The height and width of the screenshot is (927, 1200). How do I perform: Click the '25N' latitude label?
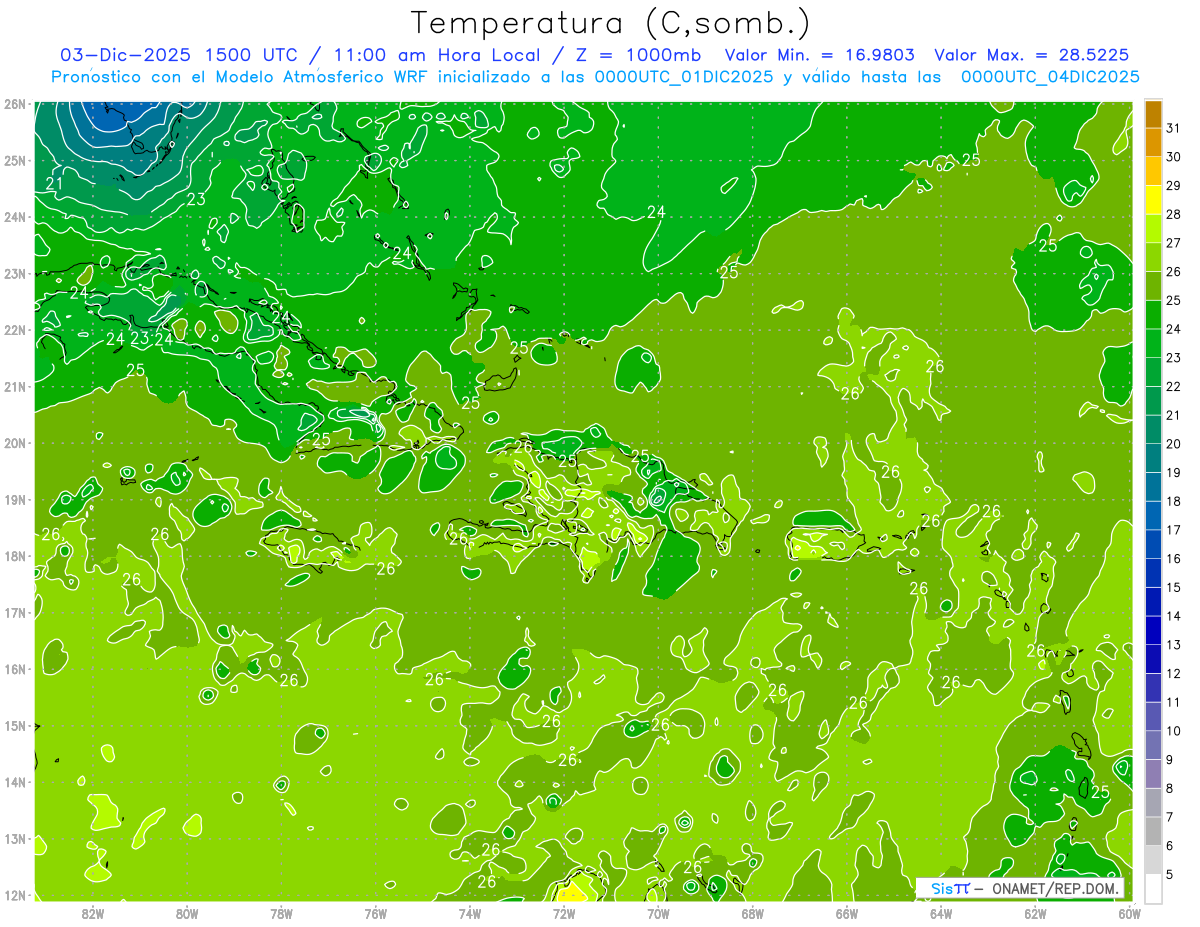click(x=15, y=160)
